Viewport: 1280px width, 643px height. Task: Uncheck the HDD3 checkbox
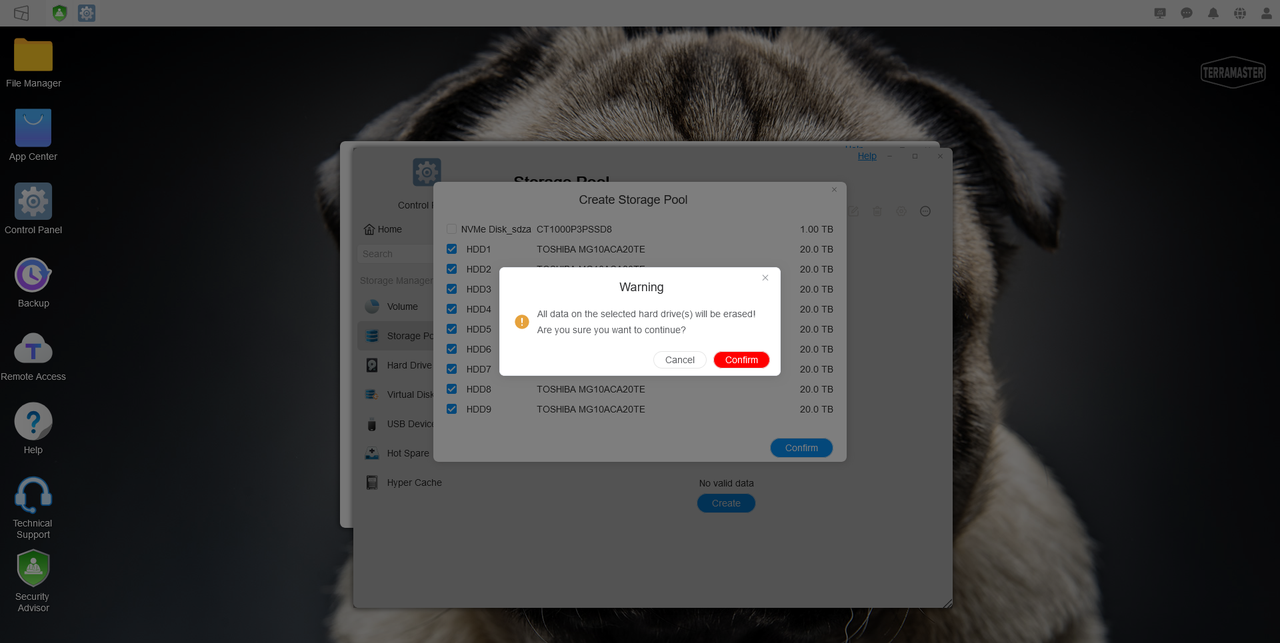[x=452, y=289]
